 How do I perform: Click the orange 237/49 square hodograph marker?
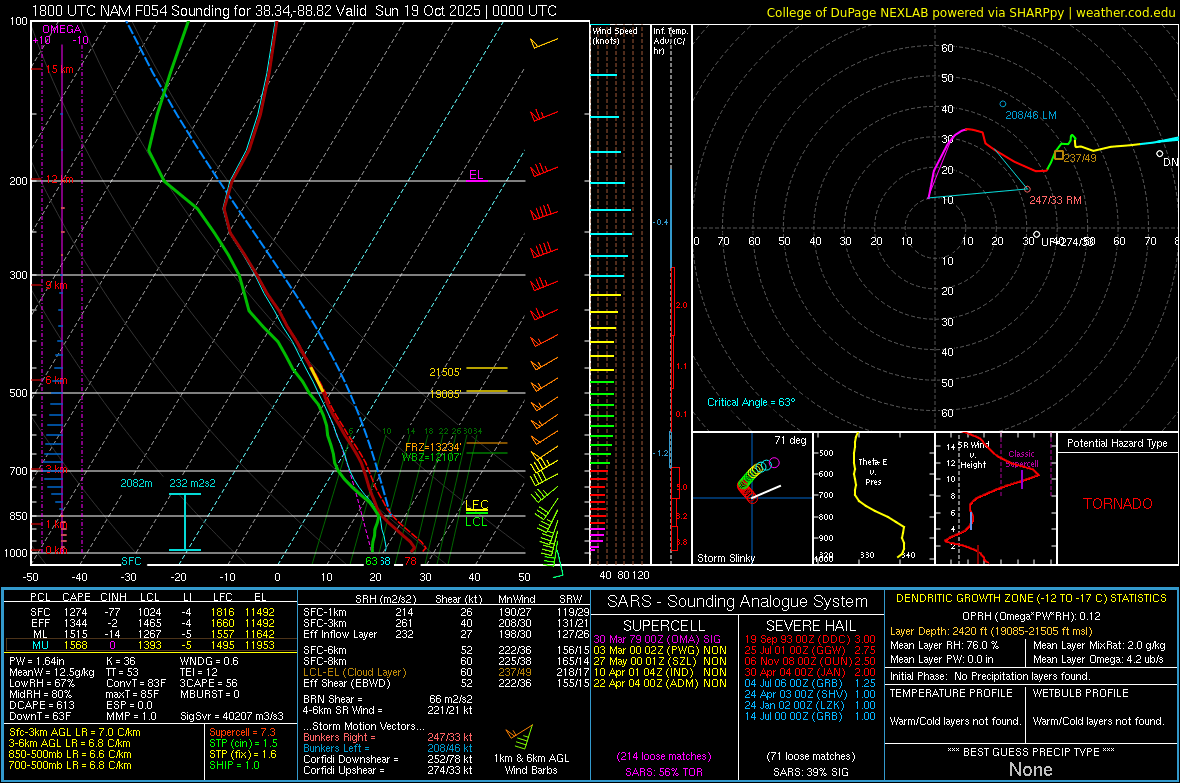click(1059, 156)
